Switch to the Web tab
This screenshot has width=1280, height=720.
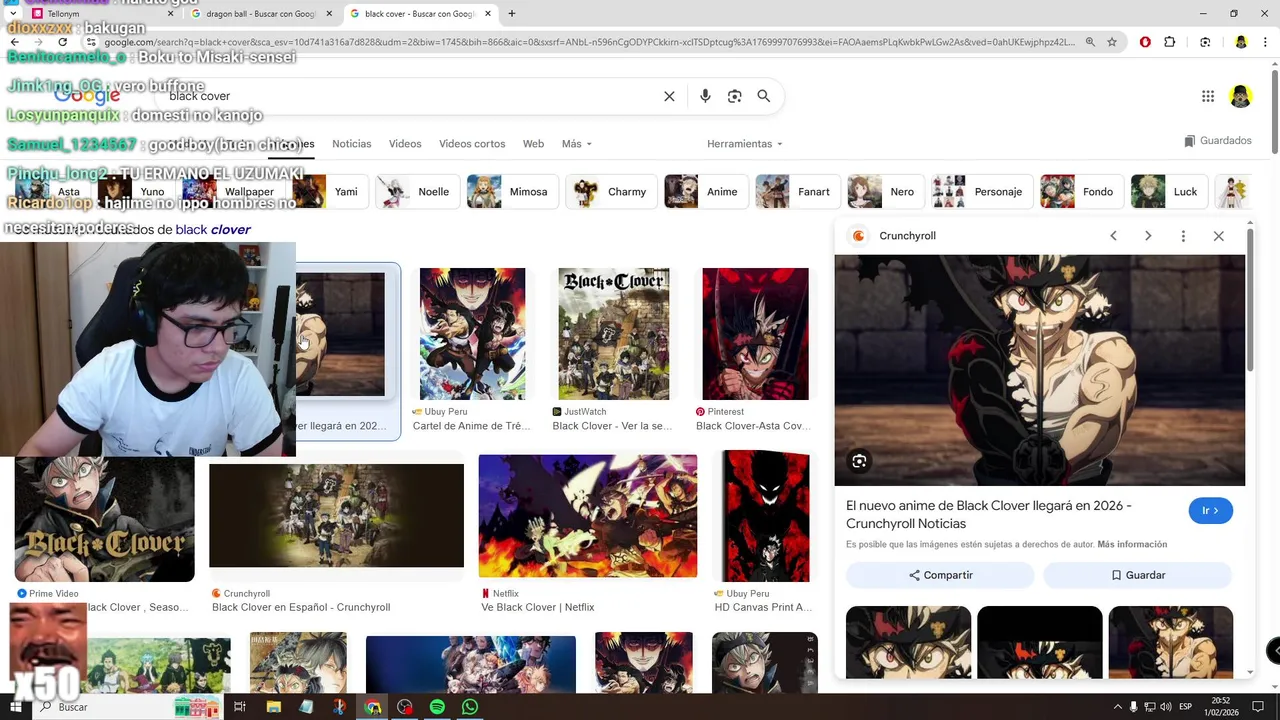(x=533, y=144)
